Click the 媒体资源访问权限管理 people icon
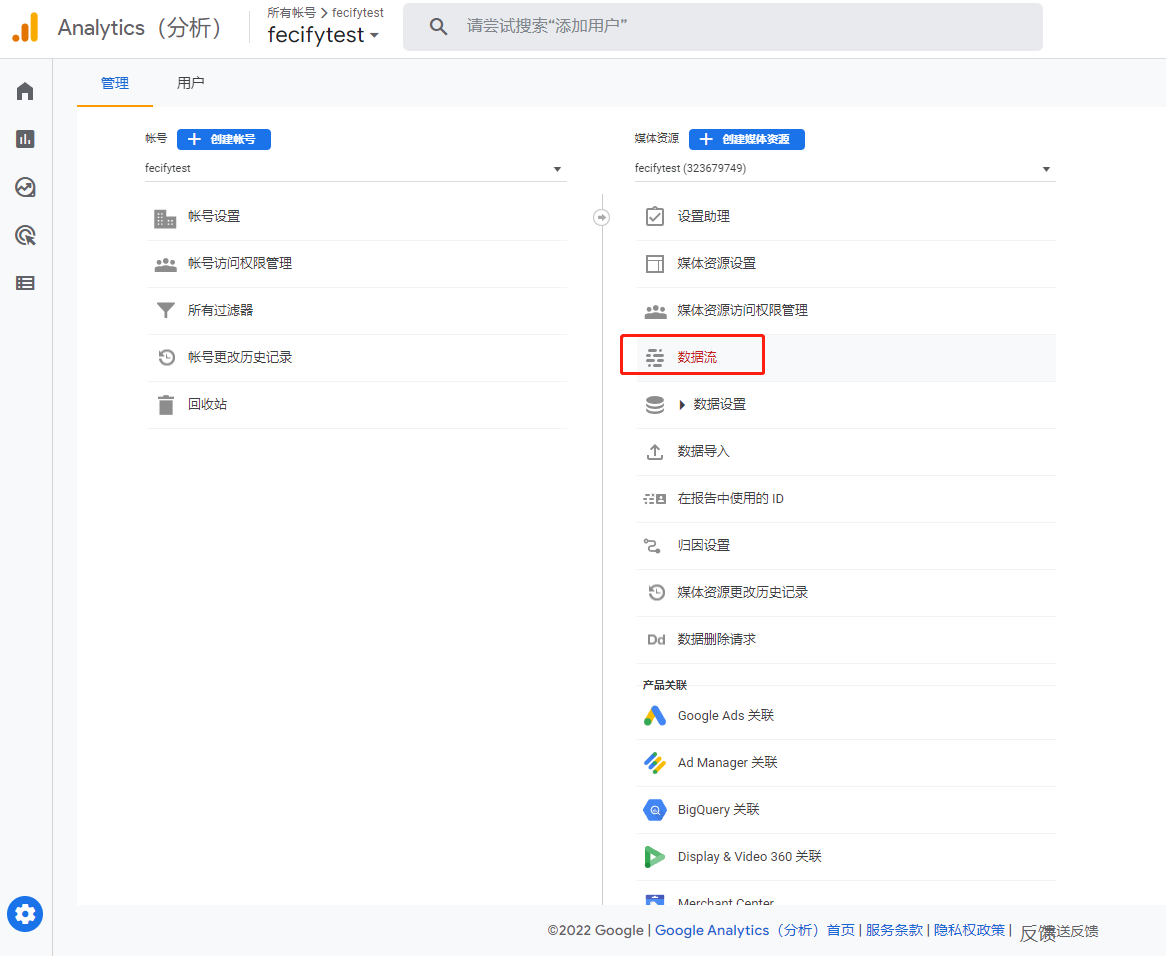Screen dimensions: 1166x956 [x=655, y=311]
